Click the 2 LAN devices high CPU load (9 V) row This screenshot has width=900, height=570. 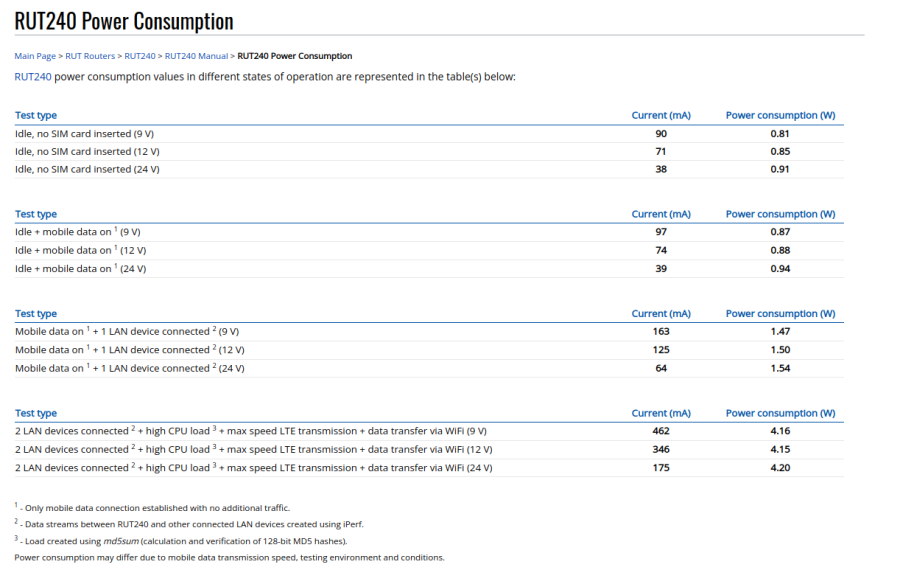(429, 431)
